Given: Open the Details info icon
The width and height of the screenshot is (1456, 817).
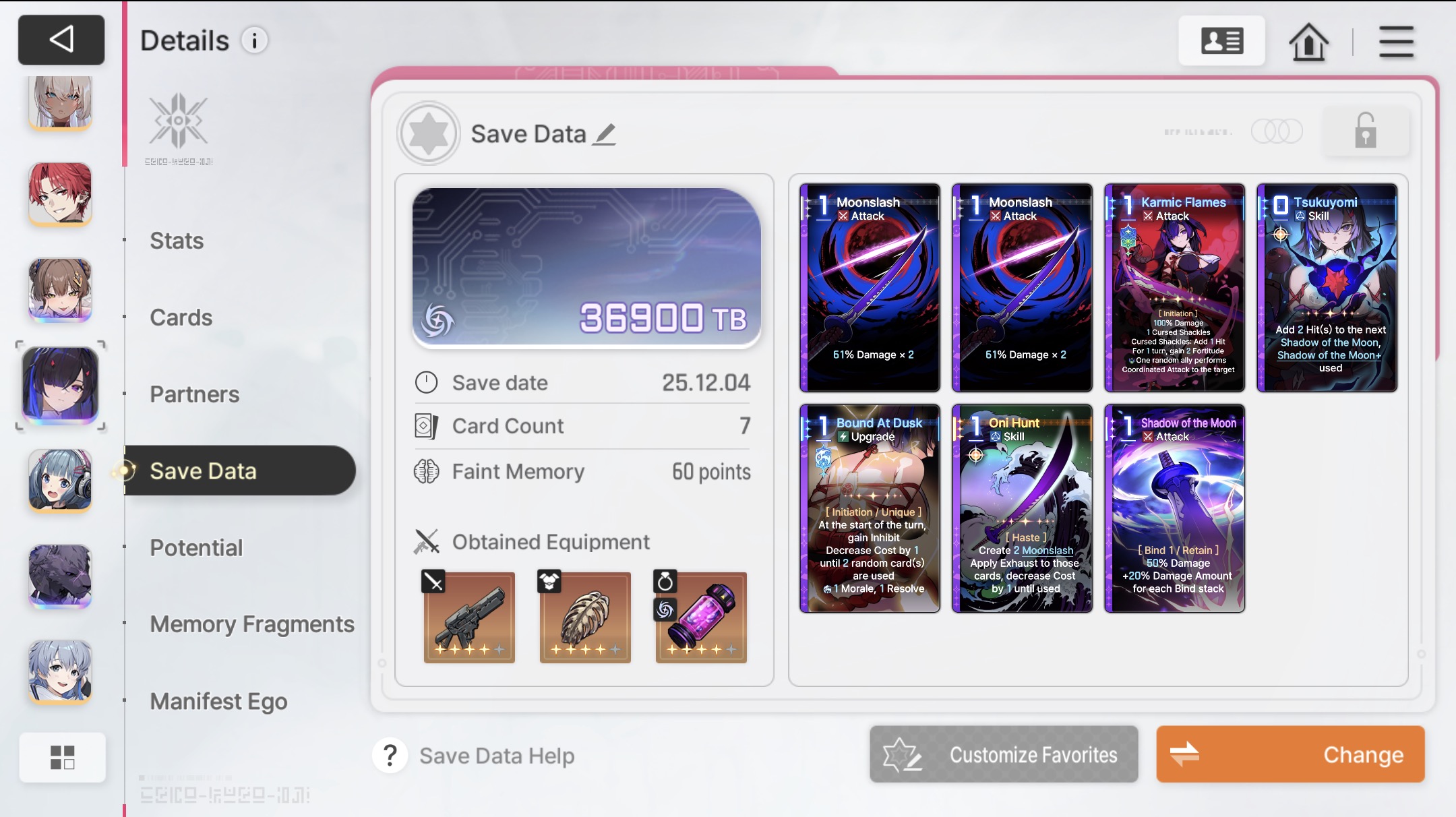Looking at the screenshot, I should coord(255,41).
